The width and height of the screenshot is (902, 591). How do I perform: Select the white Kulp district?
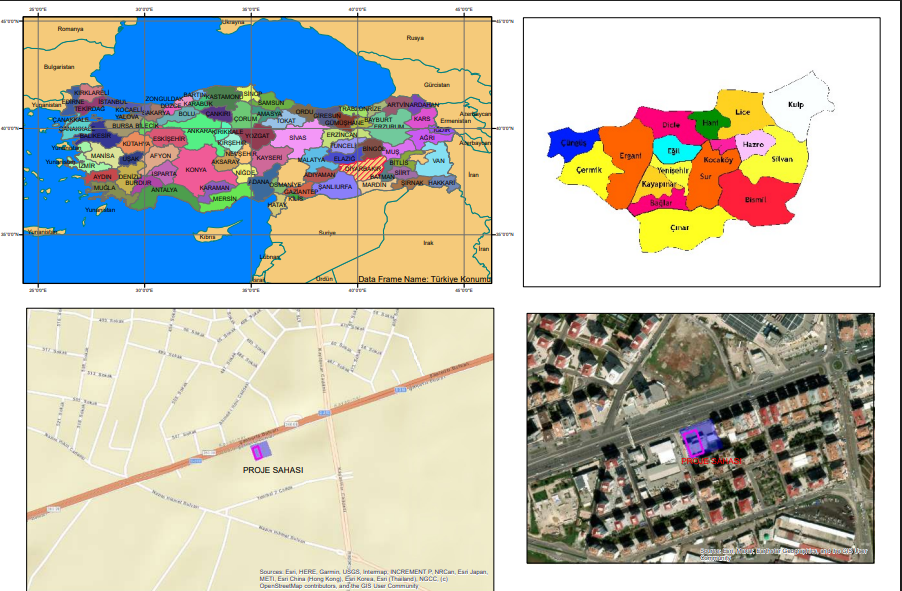(796, 106)
